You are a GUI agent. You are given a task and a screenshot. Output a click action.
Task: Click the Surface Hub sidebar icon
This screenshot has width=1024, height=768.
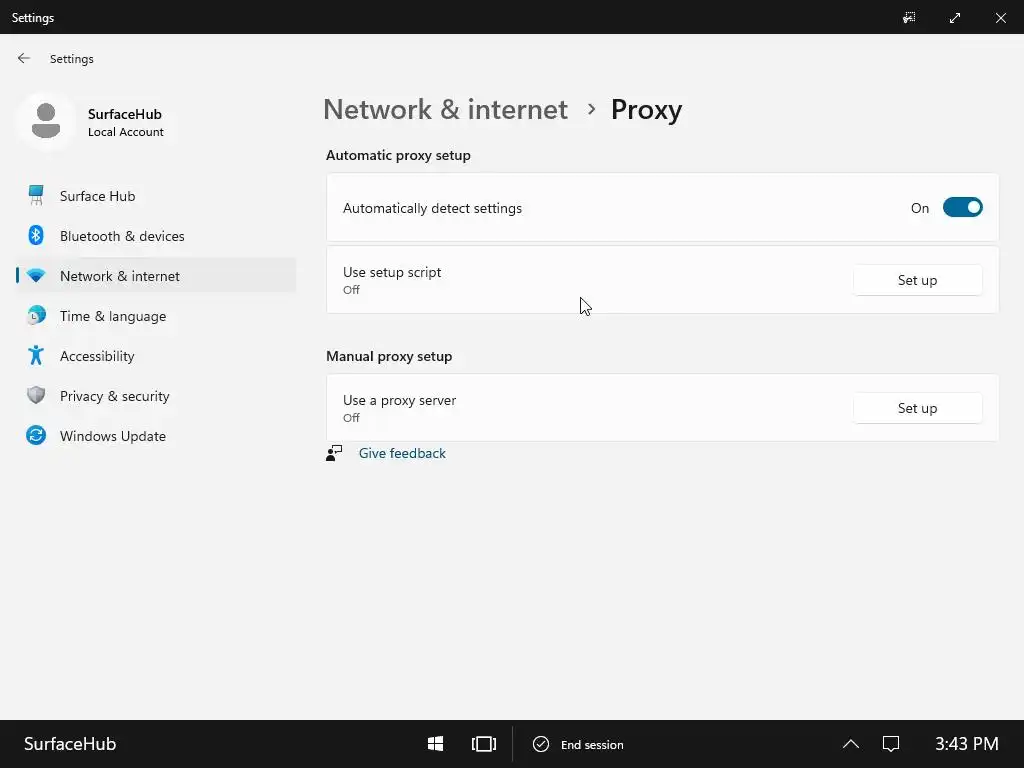click(x=36, y=196)
